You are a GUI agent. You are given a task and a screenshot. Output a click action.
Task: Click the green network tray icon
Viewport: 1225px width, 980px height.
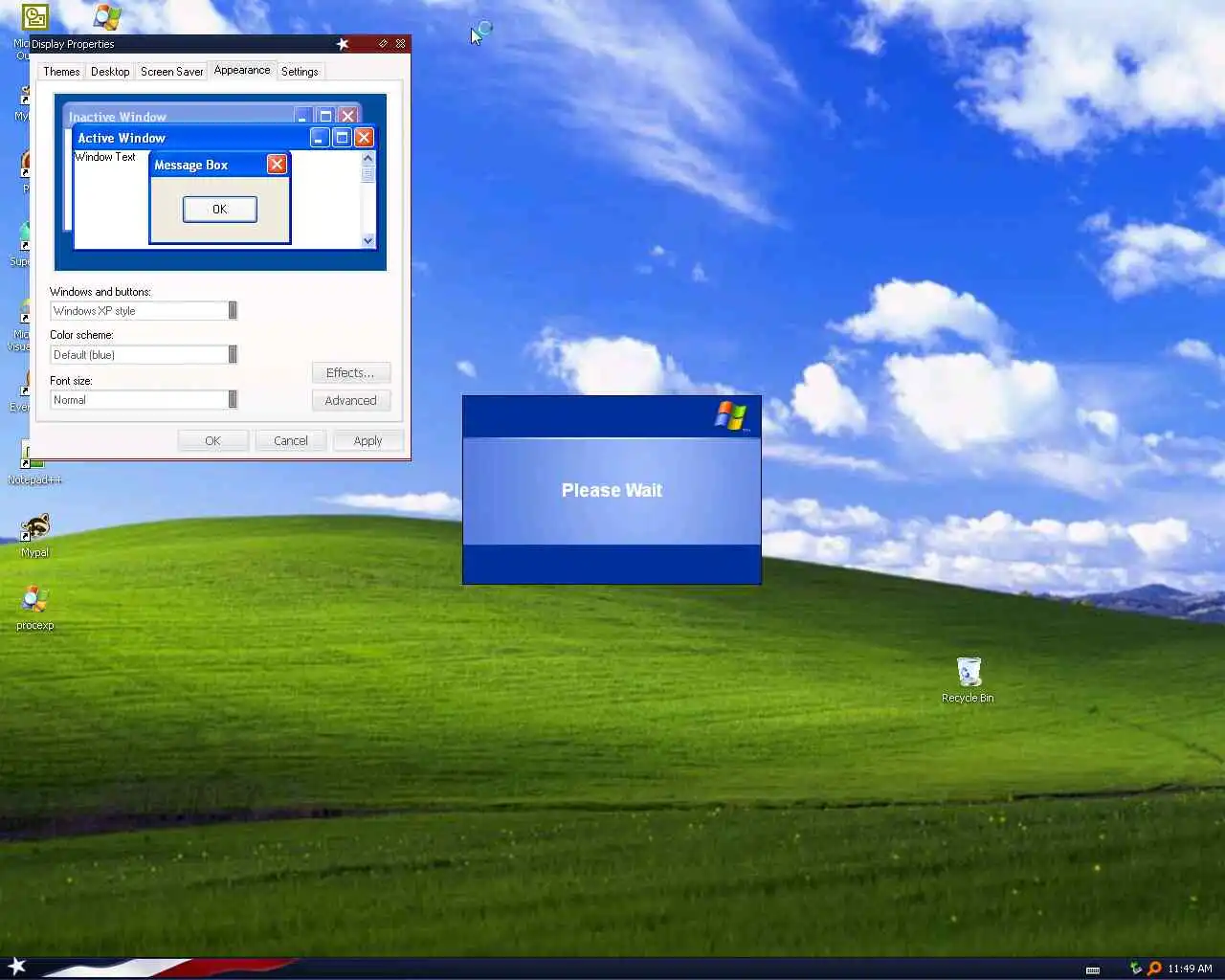[1136, 968]
